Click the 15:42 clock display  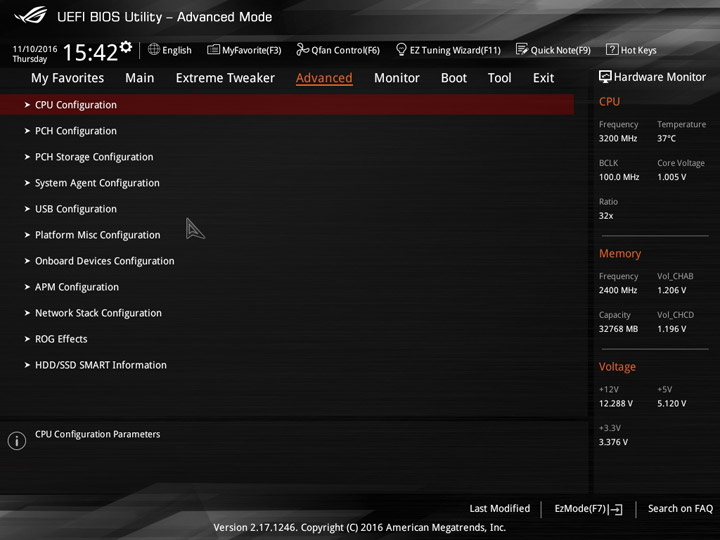[x=90, y=52]
